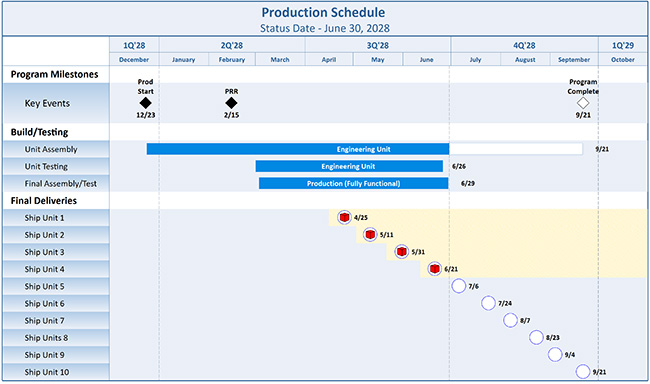Click the Production Schedule title
The image size is (650, 384).
[x=323, y=12]
